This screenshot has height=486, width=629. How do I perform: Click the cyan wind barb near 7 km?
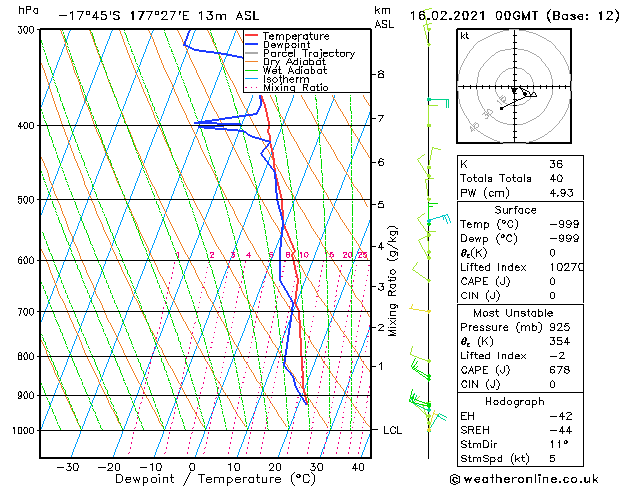click(438, 102)
